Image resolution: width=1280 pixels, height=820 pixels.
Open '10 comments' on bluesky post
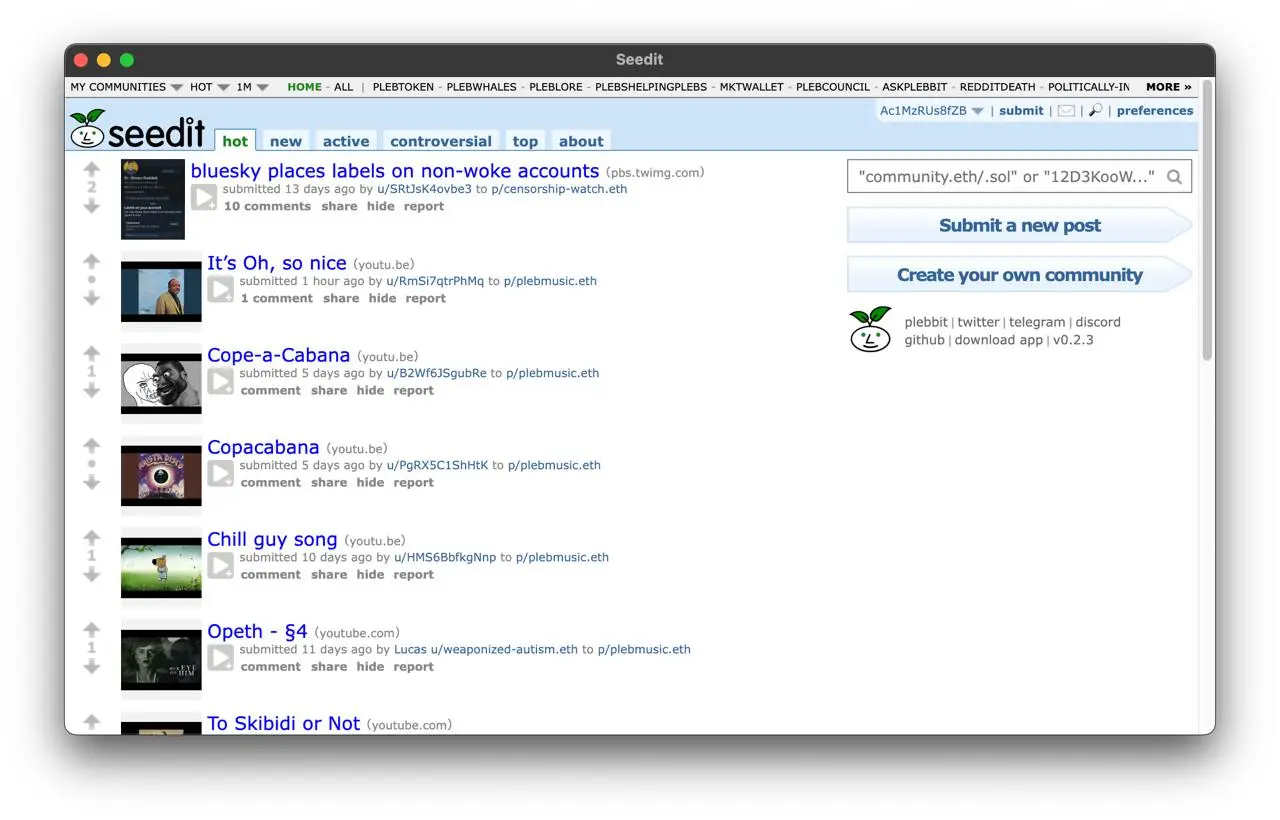click(267, 206)
